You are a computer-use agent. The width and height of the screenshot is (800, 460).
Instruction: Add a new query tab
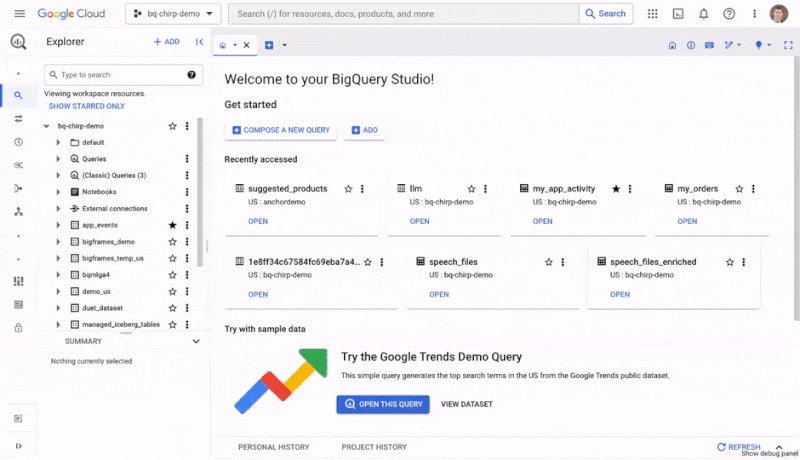coord(269,45)
